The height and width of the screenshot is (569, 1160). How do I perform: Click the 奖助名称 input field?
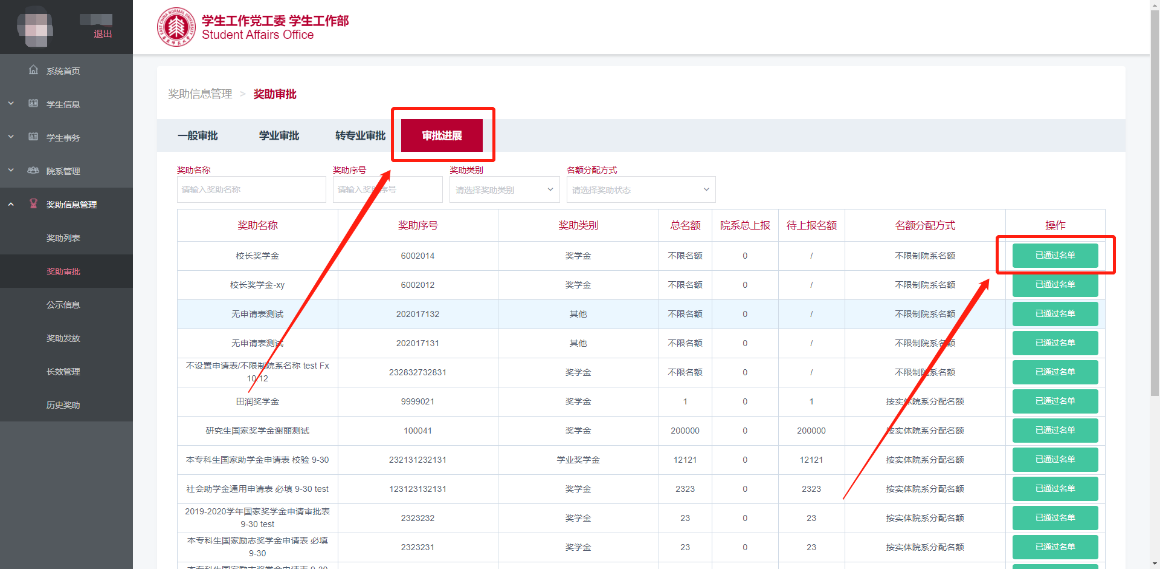coord(251,189)
